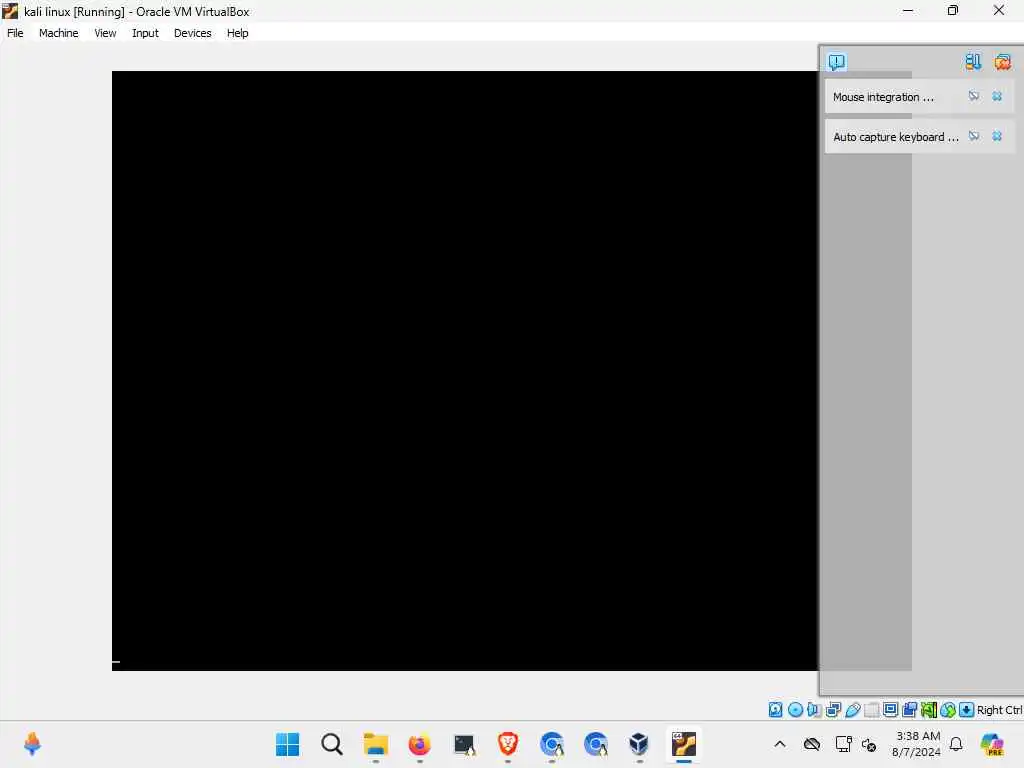Open the Devices menu
This screenshot has height=768, width=1024.
193,33
